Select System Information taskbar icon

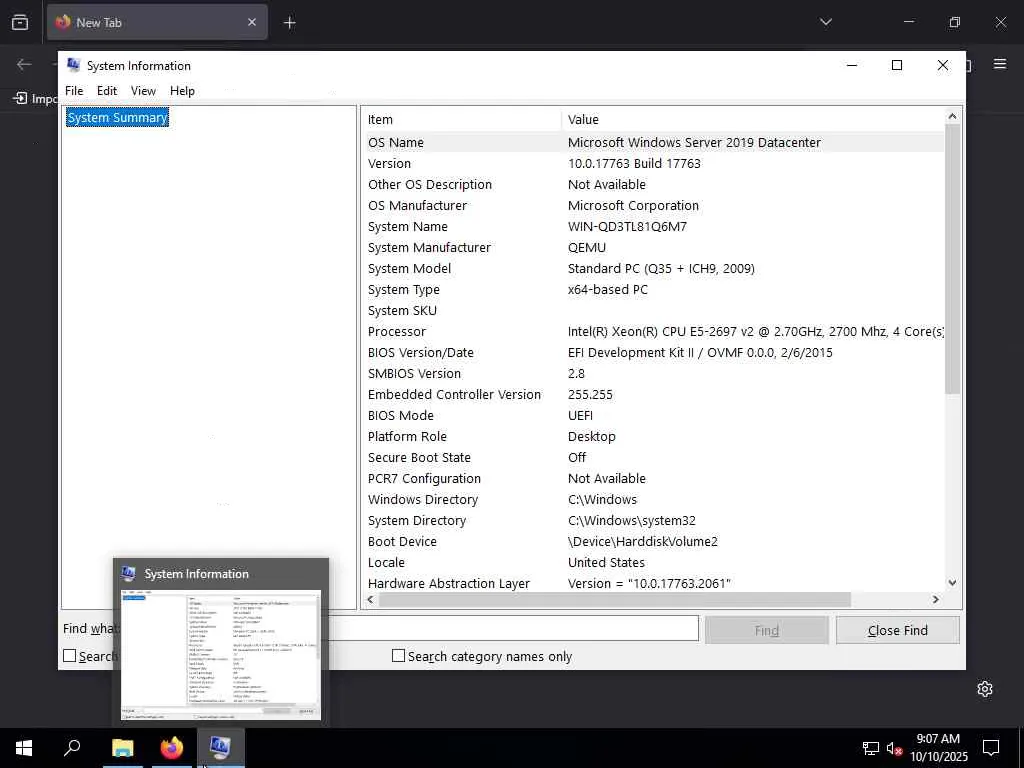221,748
